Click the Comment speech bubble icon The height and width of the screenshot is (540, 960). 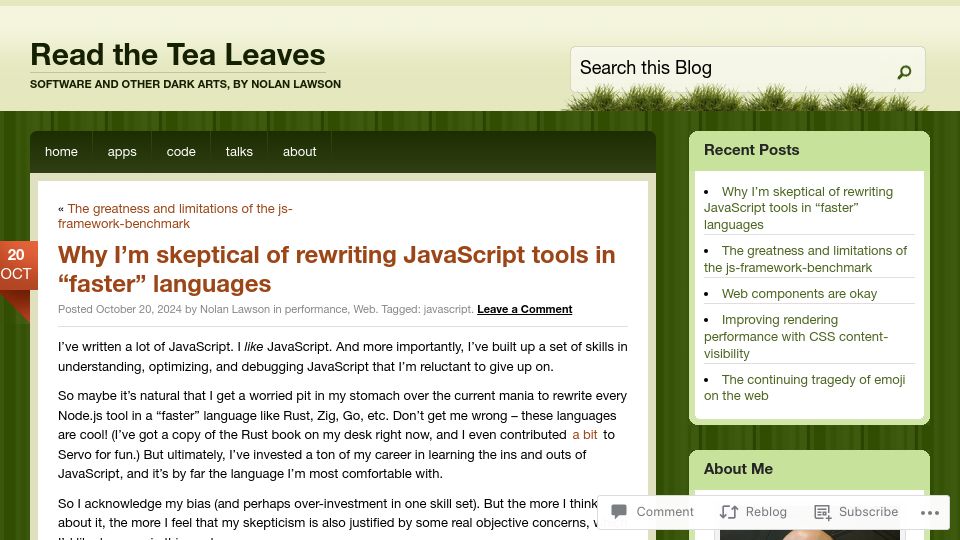[619, 511]
